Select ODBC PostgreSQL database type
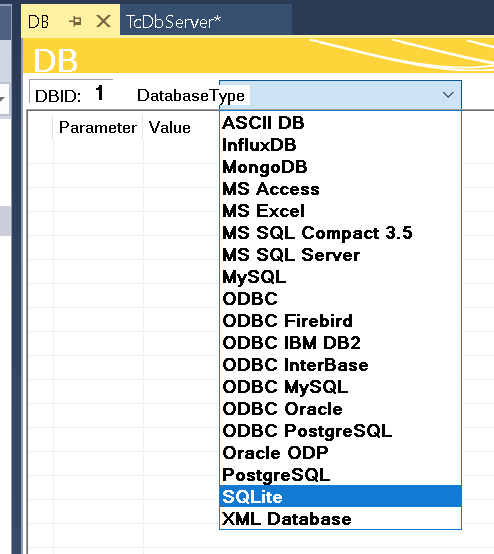The image size is (494, 554). 340,431
